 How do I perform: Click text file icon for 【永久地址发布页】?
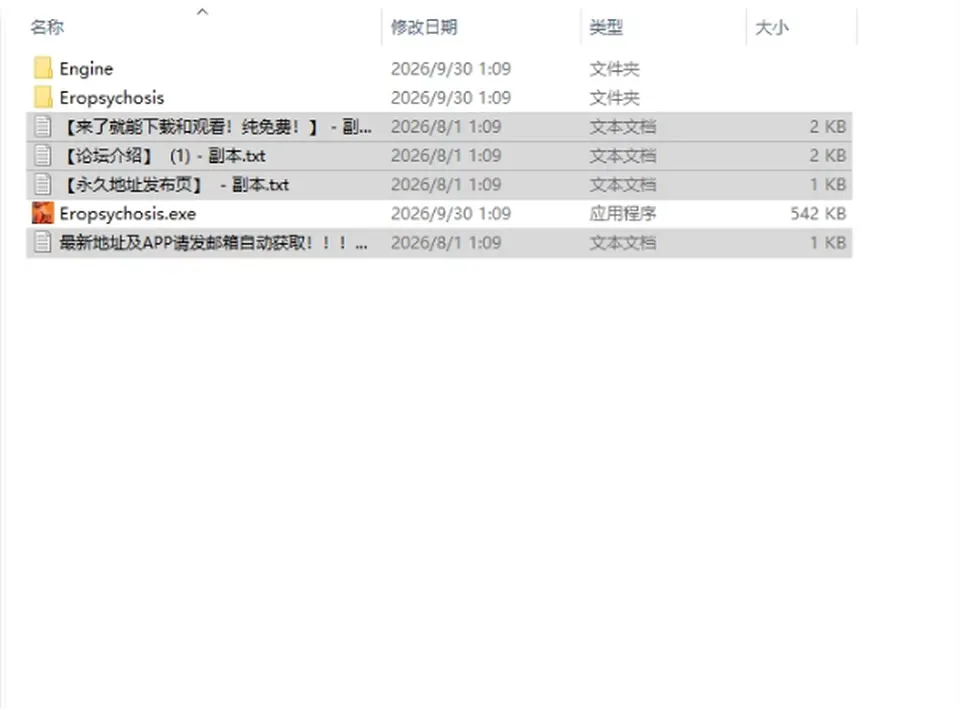43,184
